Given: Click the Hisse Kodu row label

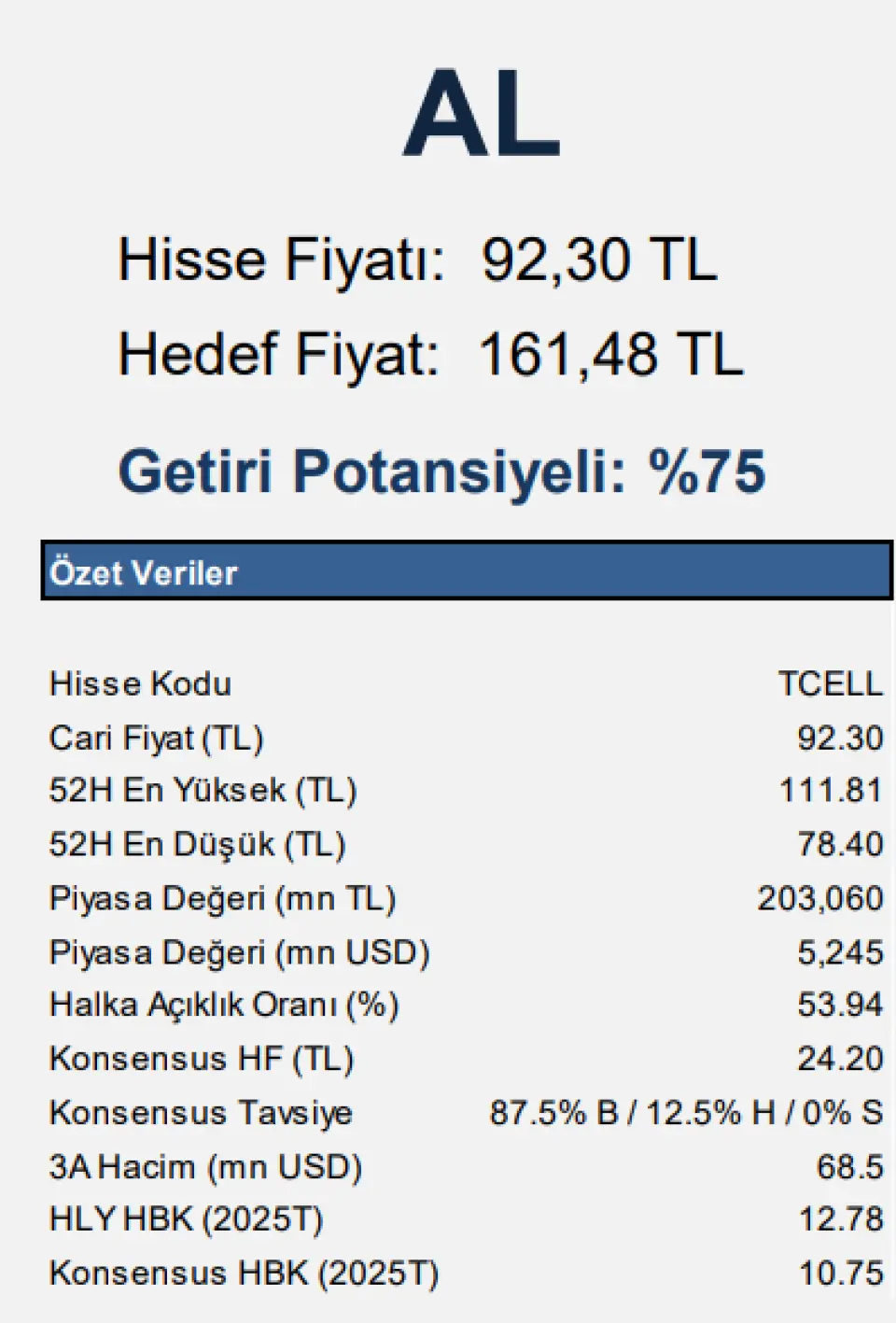Looking at the screenshot, I should click(140, 683).
